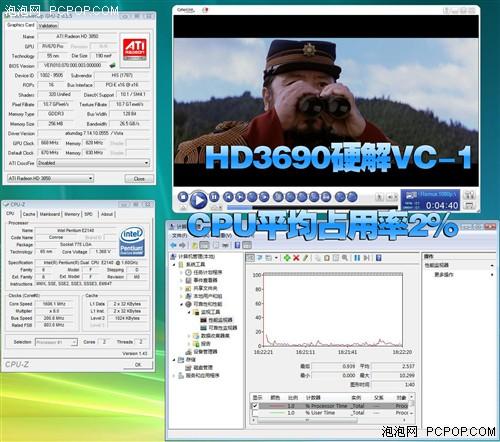The image size is (500, 442).
Task: Click the first view icon in the monitor toolbar
Action: point(250,258)
